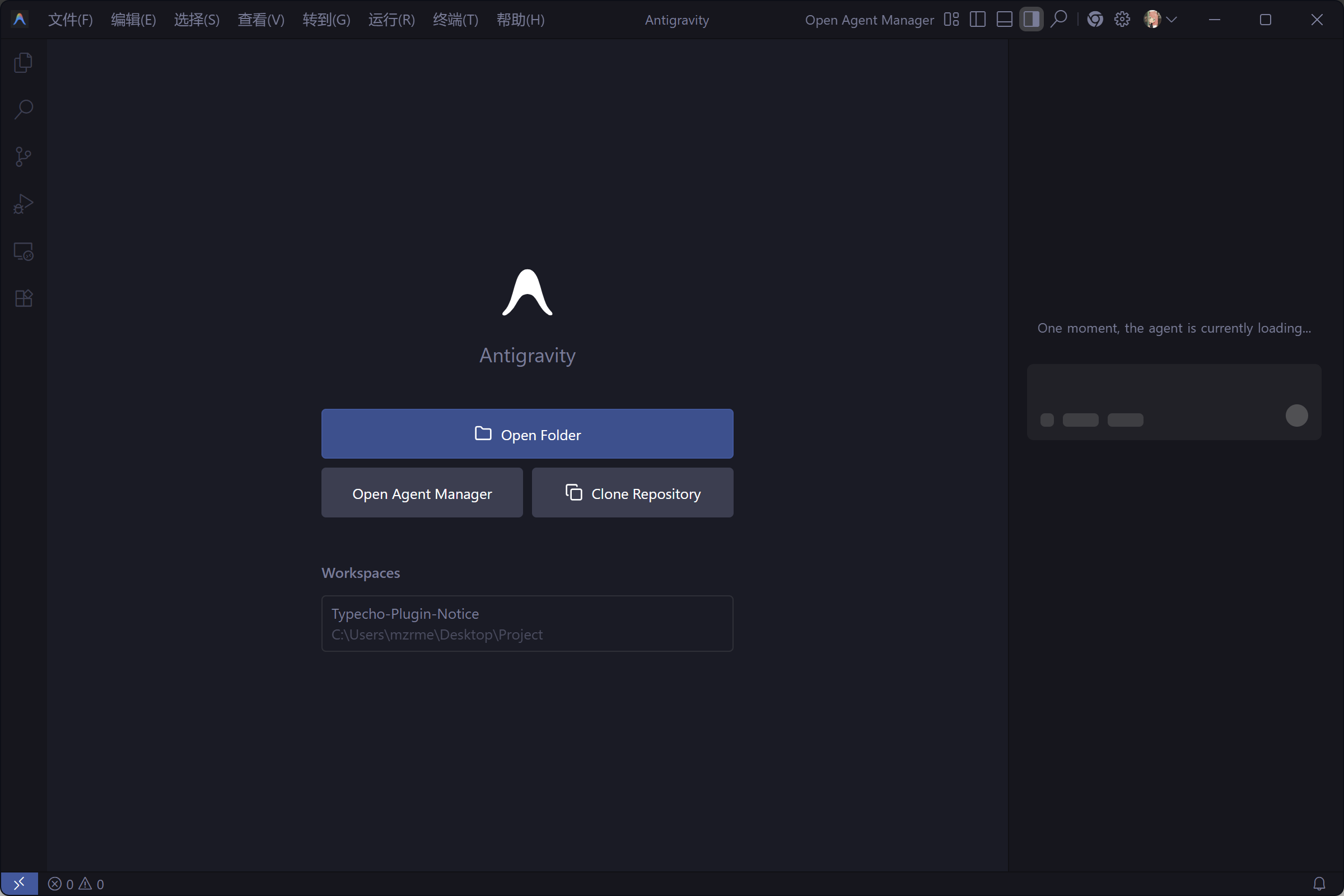1344x896 pixels.
Task: Expand the account avatar dropdown
Action: [1160, 20]
